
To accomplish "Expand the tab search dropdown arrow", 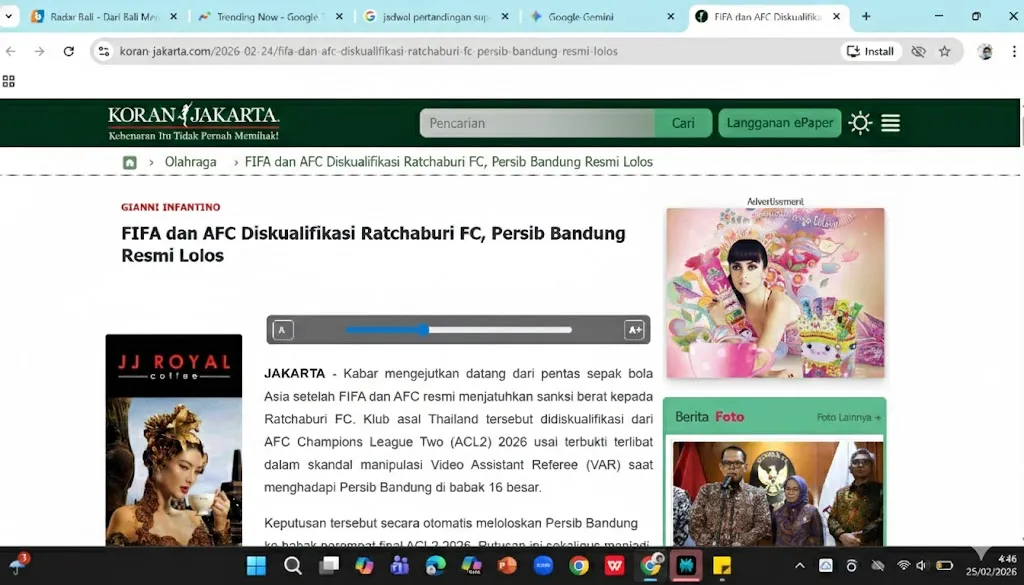I will [8, 16].
